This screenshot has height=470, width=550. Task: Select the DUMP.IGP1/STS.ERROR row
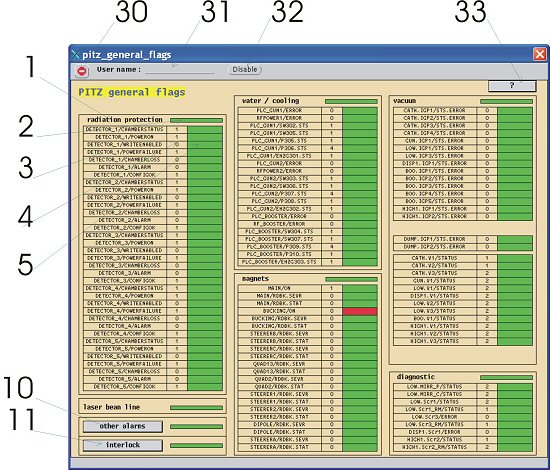[463, 239]
